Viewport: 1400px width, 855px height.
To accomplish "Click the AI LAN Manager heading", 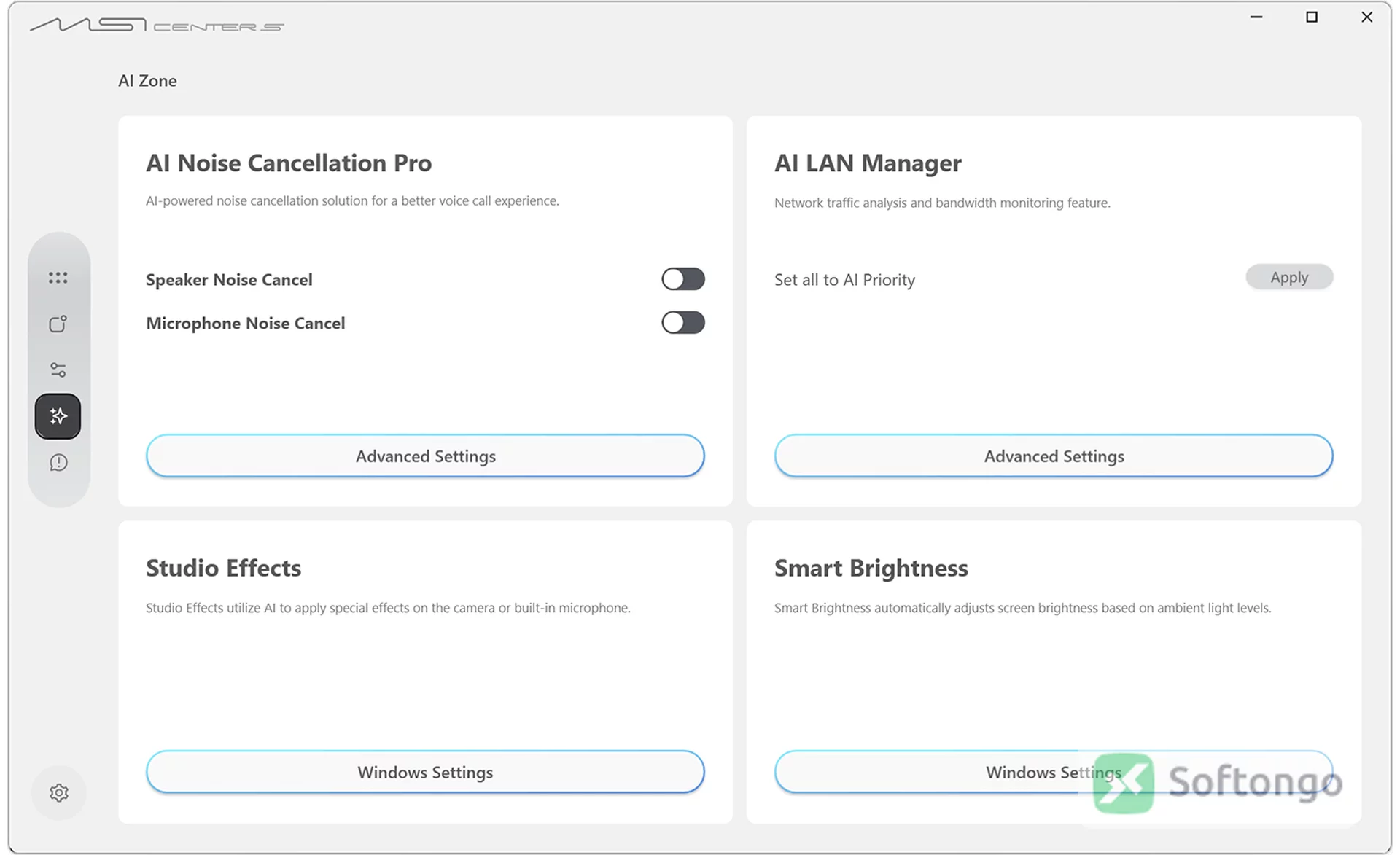I will coord(868,163).
